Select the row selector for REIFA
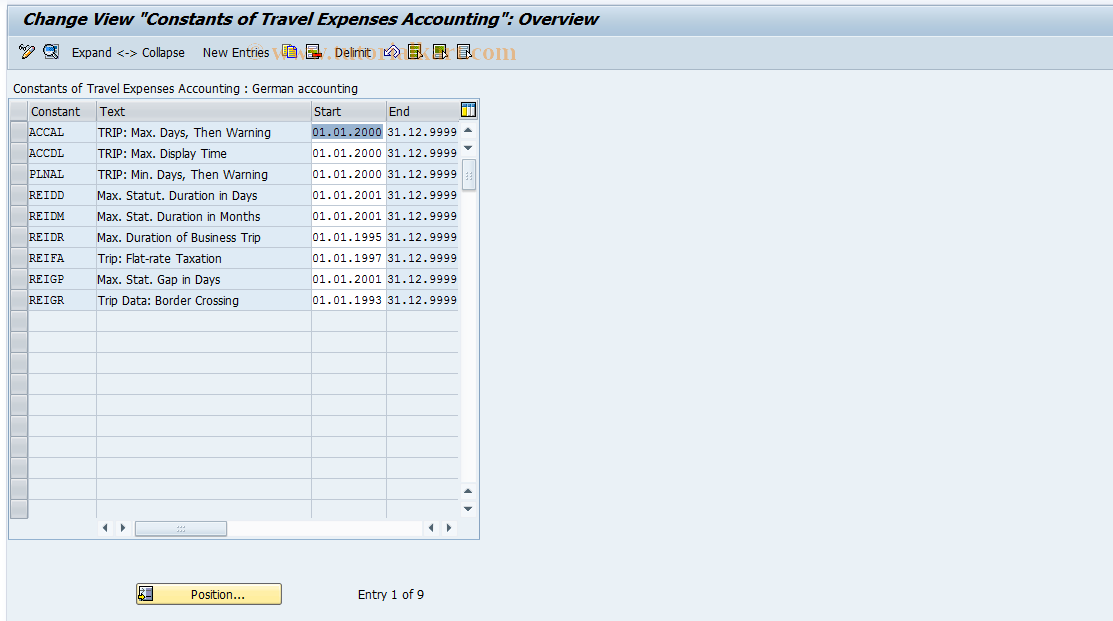 18,258
